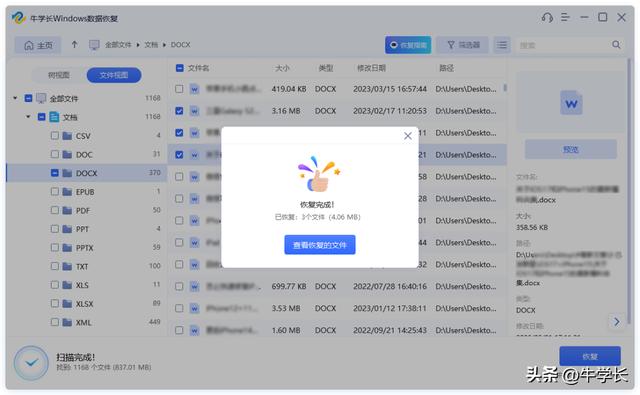This screenshot has height=395, width=640.
Task: Select the XLSX folder icon
Action: tap(67, 304)
